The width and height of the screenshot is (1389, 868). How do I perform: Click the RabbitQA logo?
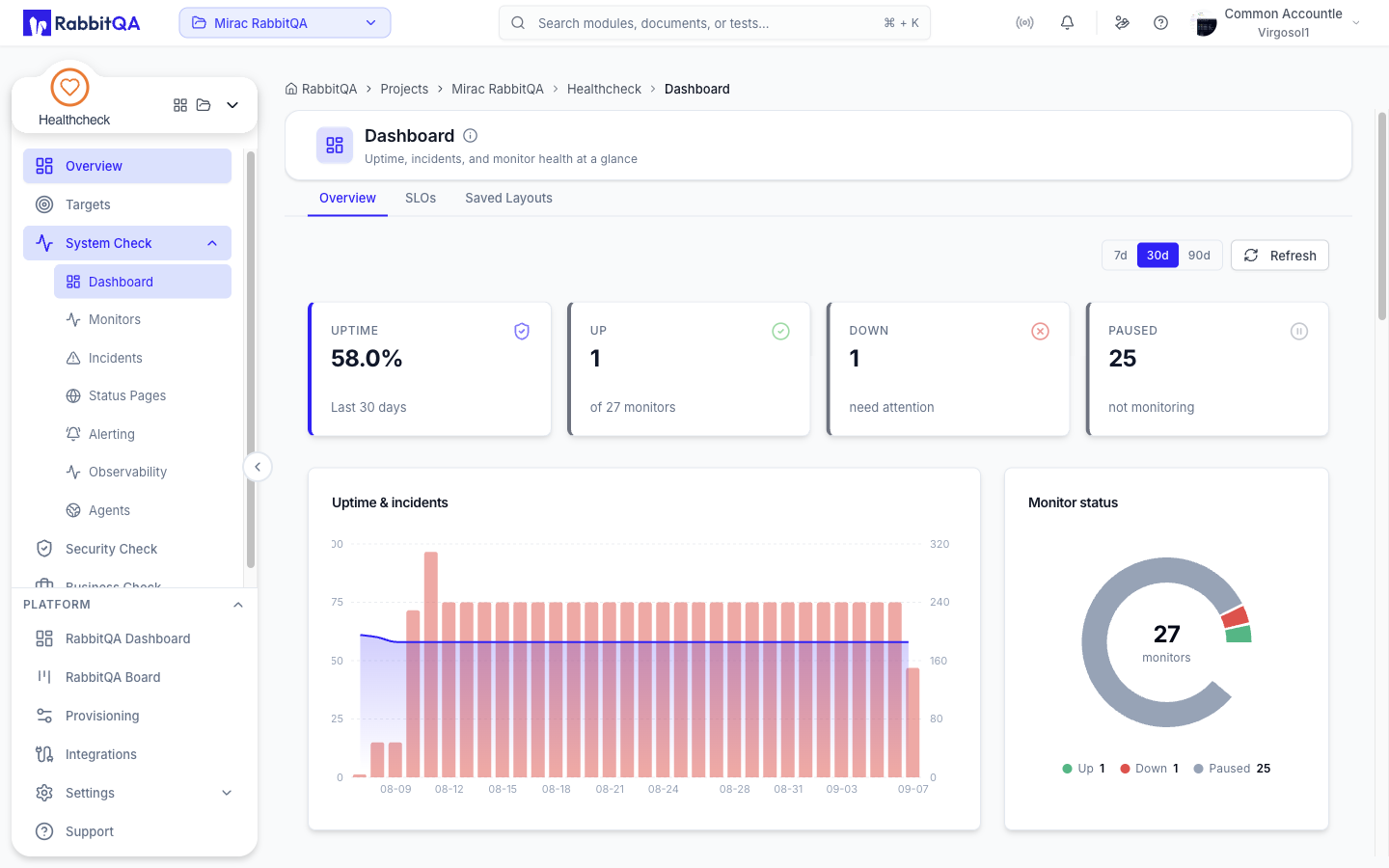pos(82,23)
